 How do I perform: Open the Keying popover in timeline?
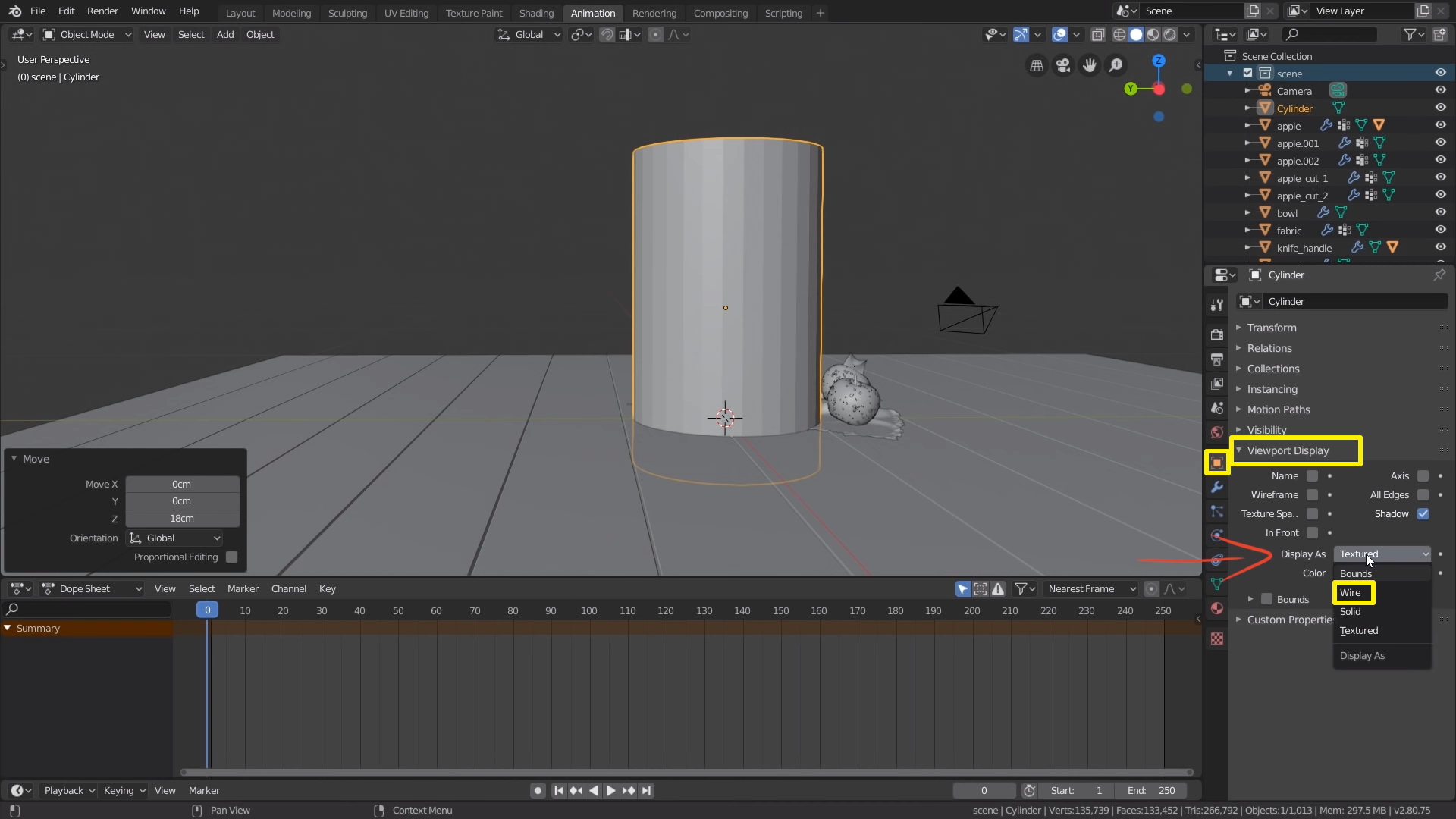(x=124, y=790)
